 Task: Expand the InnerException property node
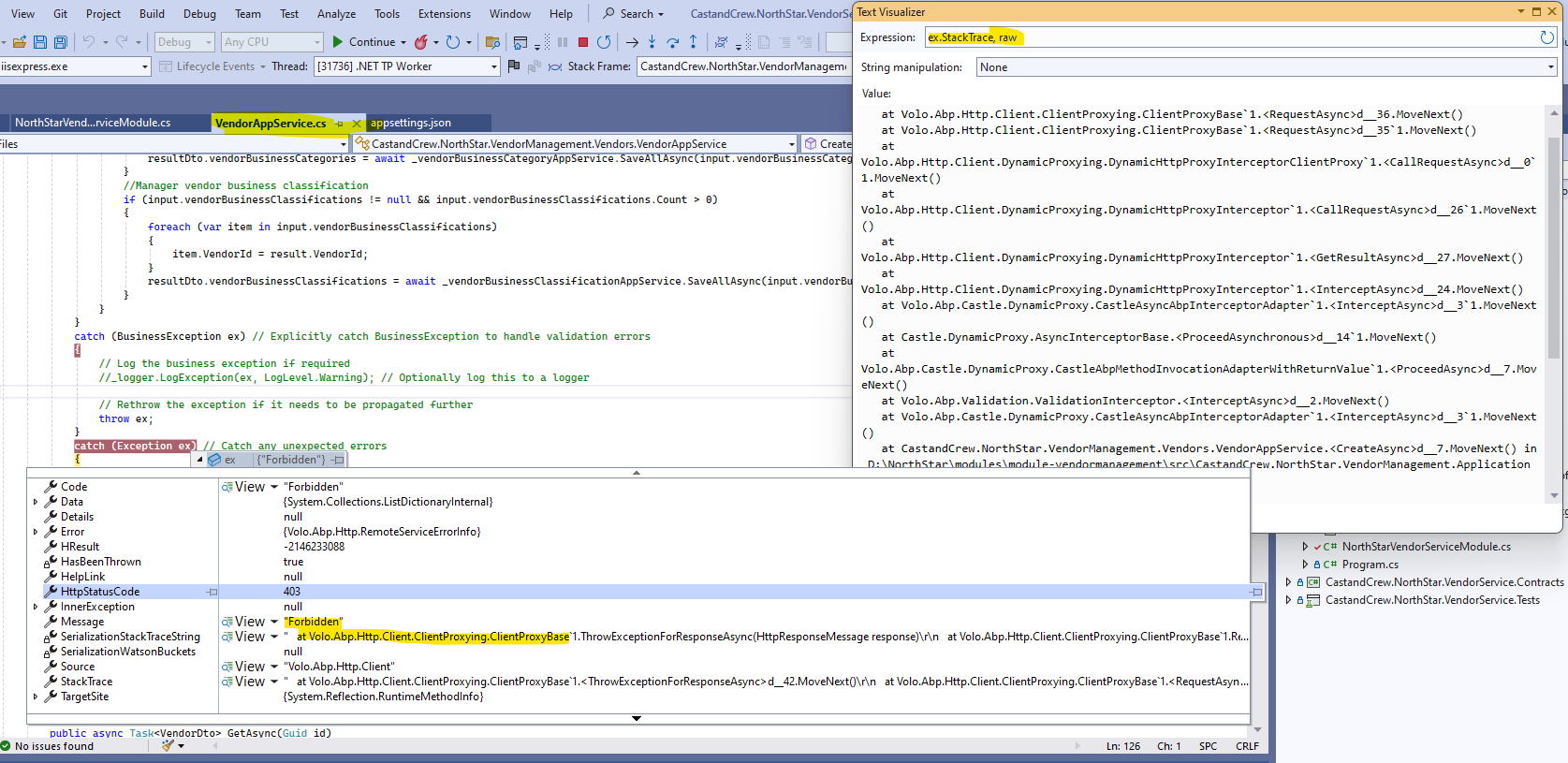(x=36, y=607)
